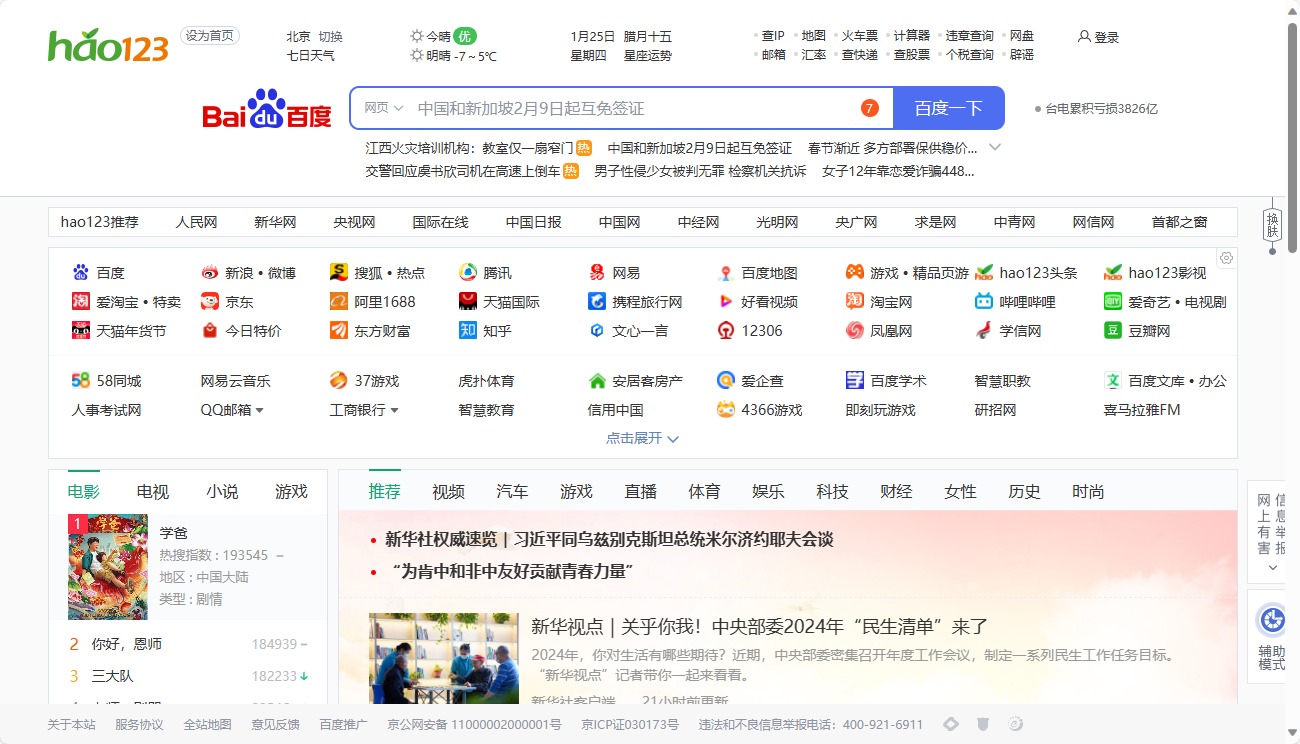This screenshot has width=1300, height=744.
Task: Switch to the 电视 tab
Action: 153,491
